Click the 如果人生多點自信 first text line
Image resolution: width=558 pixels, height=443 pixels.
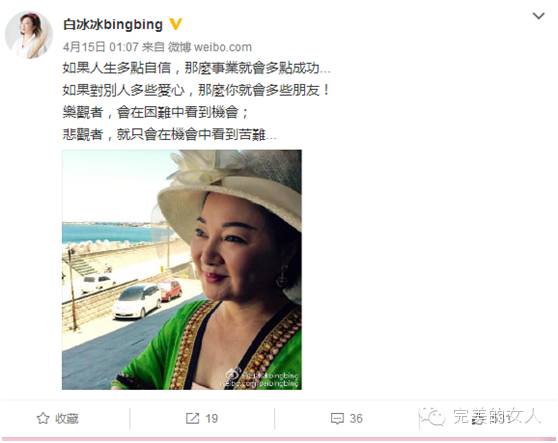(x=197, y=68)
